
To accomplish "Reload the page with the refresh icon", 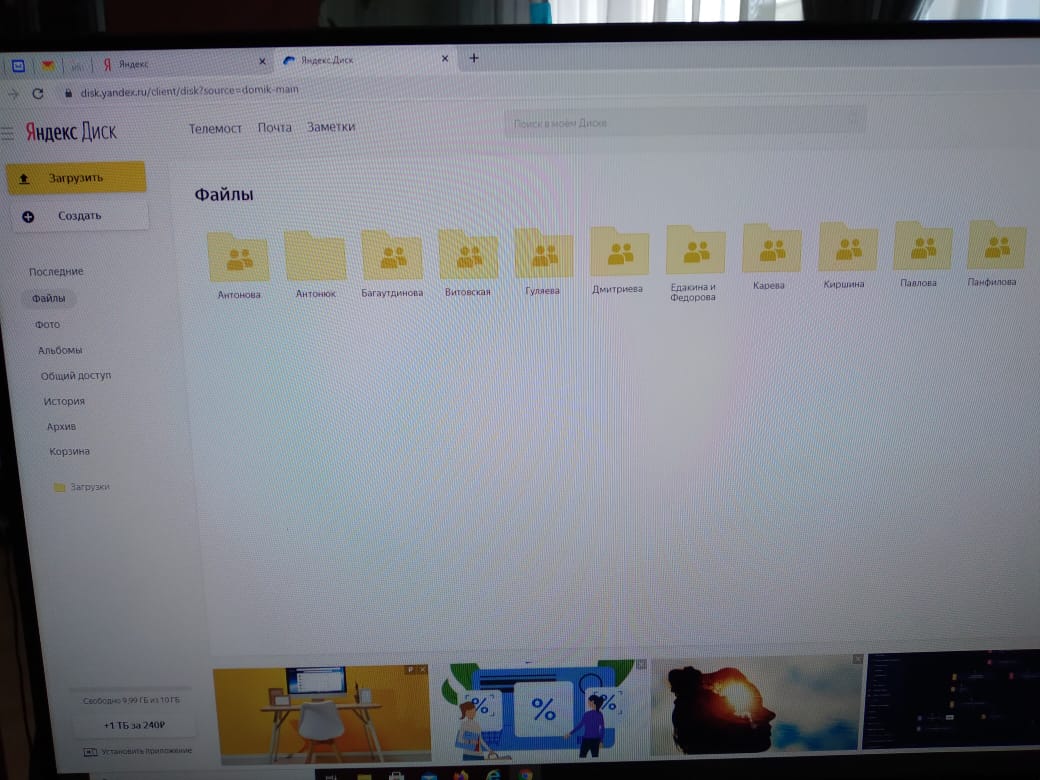I will 38,93.
